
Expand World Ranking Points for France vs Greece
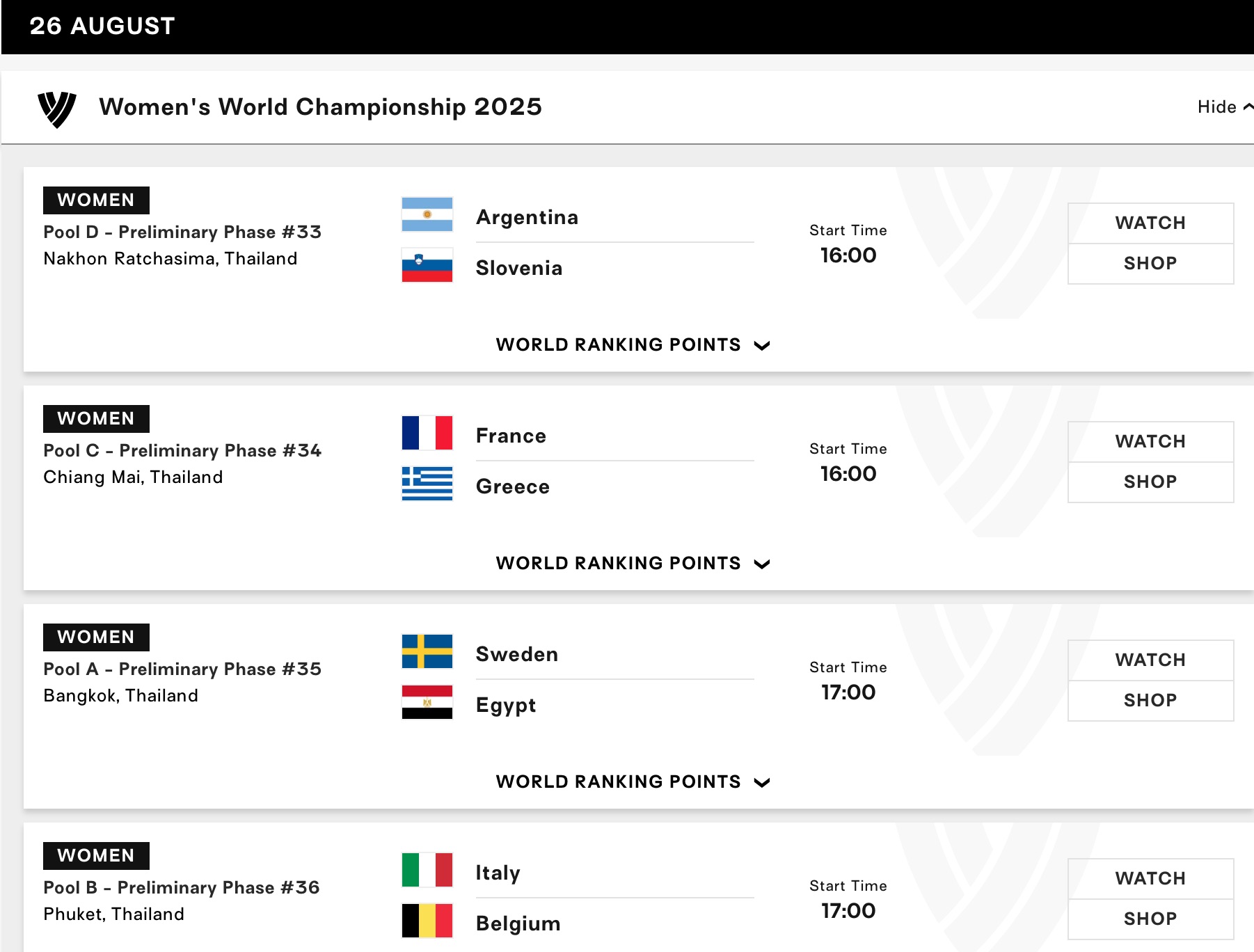632,564
